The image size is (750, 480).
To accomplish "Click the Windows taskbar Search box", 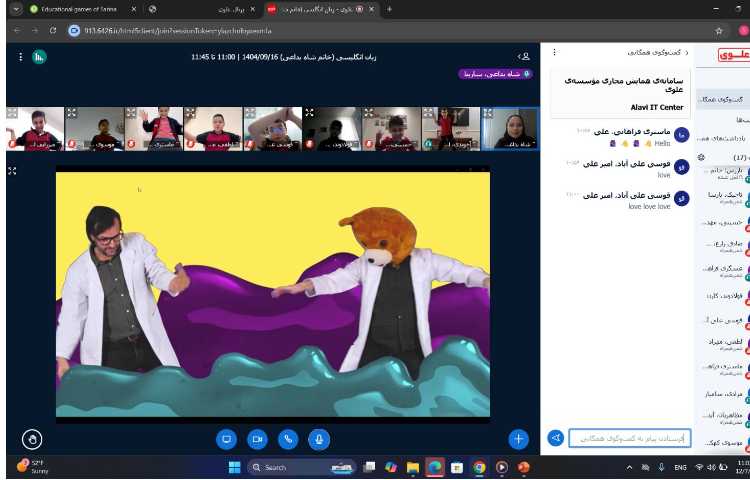I will pyautogui.click(x=302, y=467).
